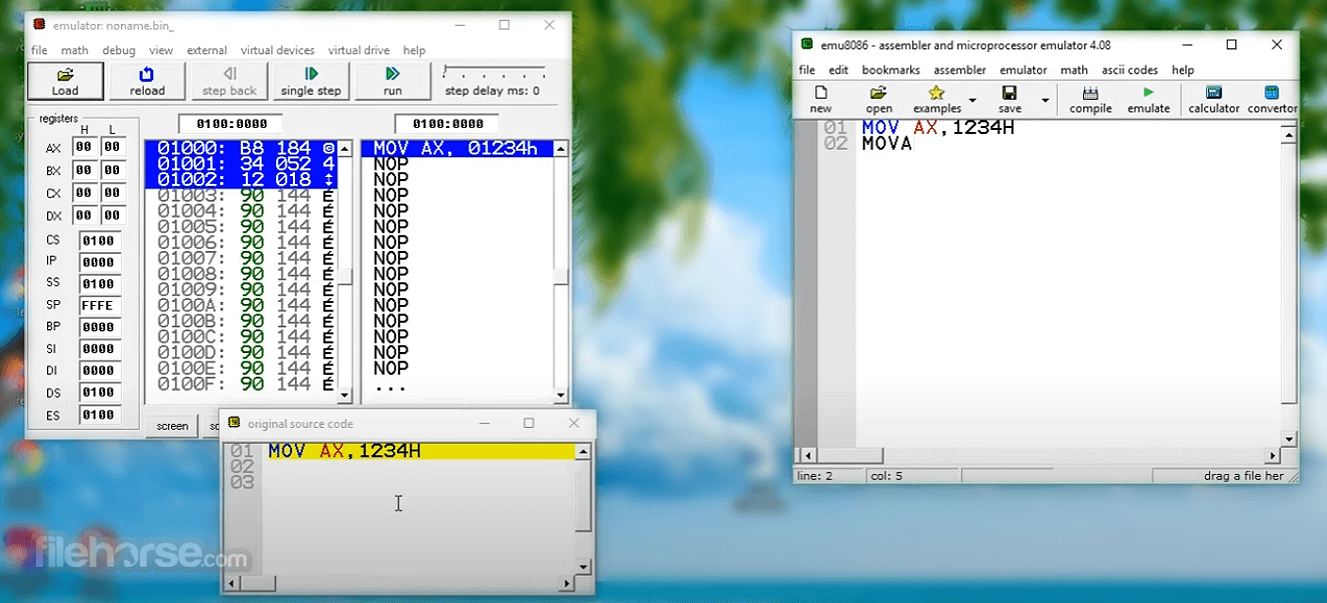Viewport: 1327px width, 603px height.
Task: Open the external menu
Action: coord(206,50)
